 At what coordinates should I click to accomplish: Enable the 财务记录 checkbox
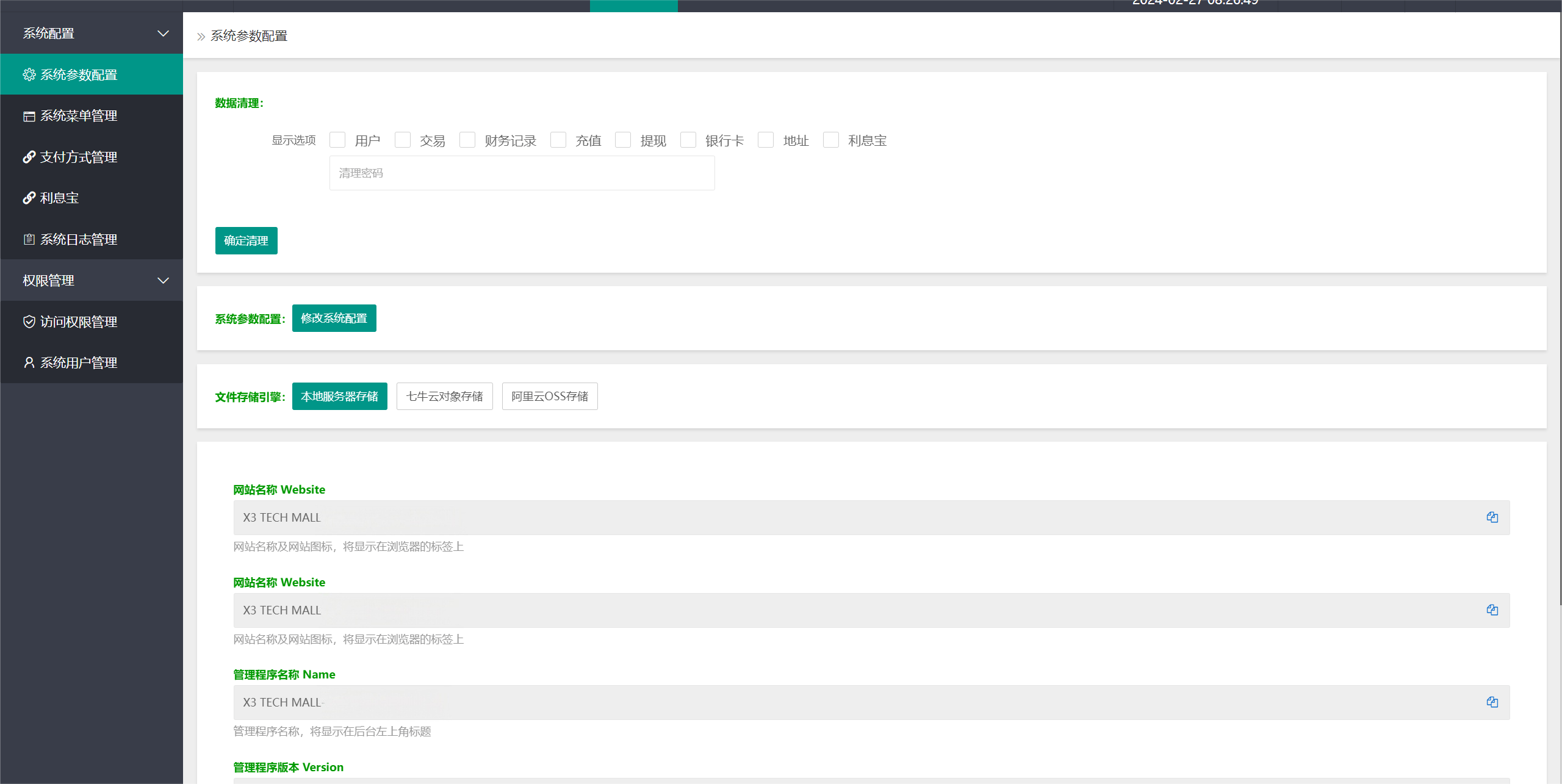click(x=467, y=140)
